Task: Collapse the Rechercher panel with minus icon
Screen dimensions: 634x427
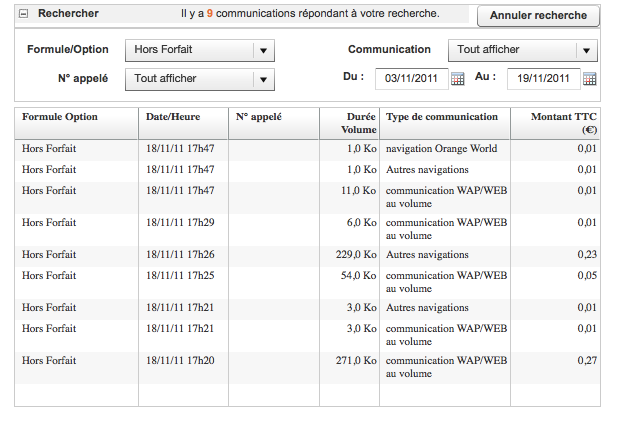Action: pyautogui.click(x=23, y=15)
